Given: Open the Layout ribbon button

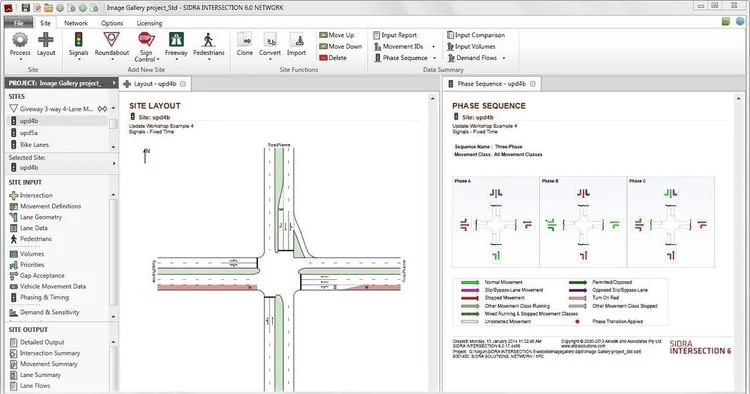Looking at the screenshot, I should (x=46, y=44).
